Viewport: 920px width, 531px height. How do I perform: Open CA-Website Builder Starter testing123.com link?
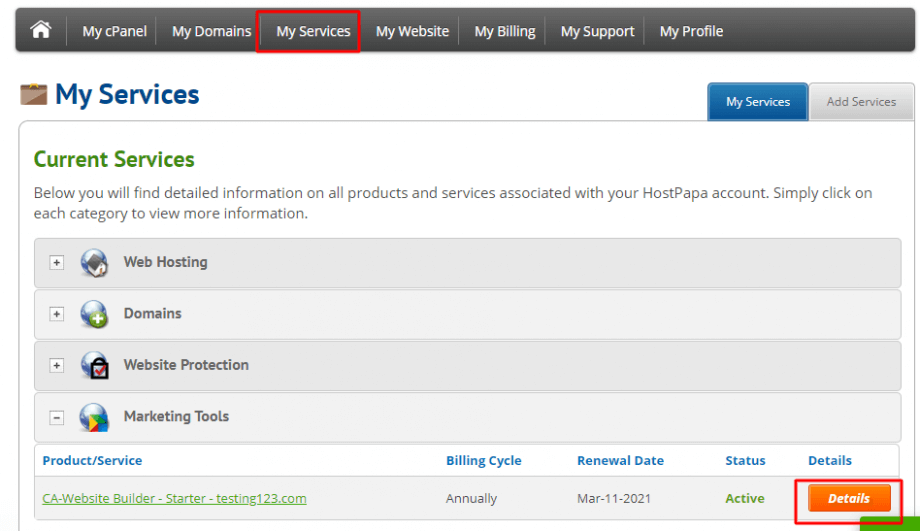pyautogui.click(x=174, y=498)
